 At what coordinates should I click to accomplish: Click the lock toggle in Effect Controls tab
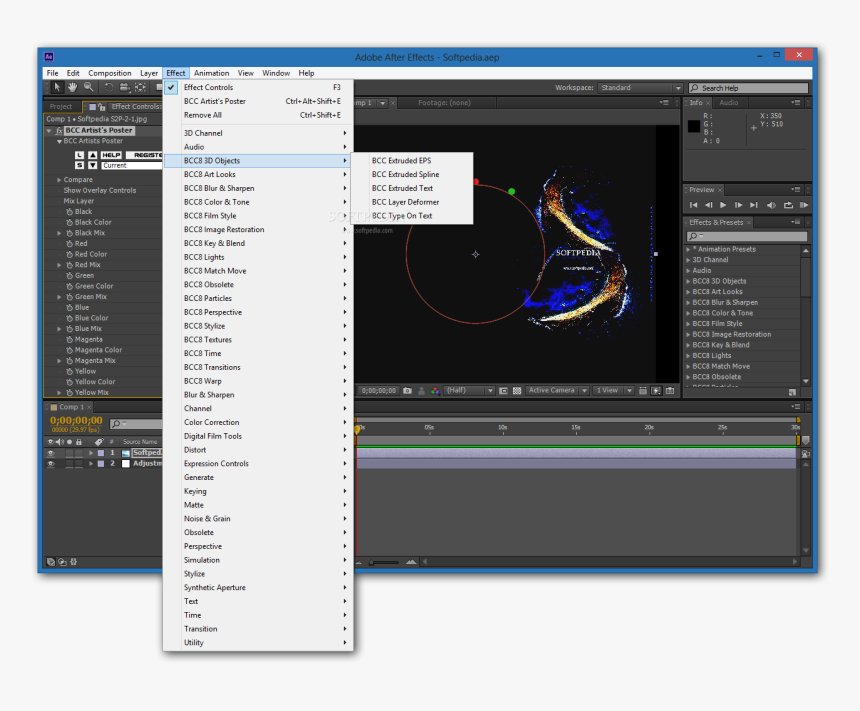coord(101,107)
